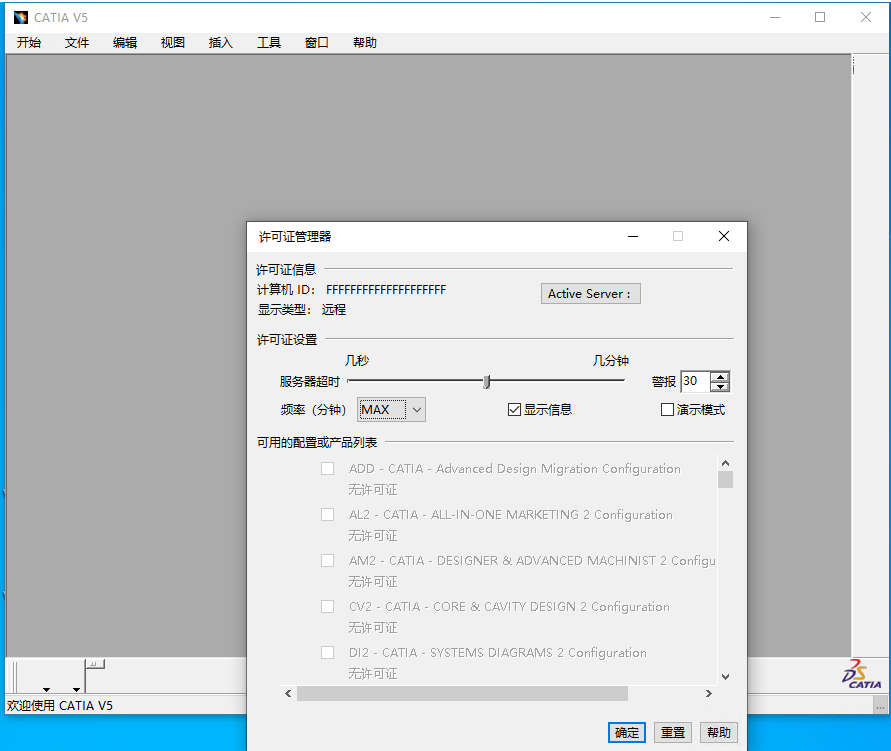The width and height of the screenshot is (891, 751).
Task: Click the status bar ellipsis icon at right
Action: pos(880,707)
